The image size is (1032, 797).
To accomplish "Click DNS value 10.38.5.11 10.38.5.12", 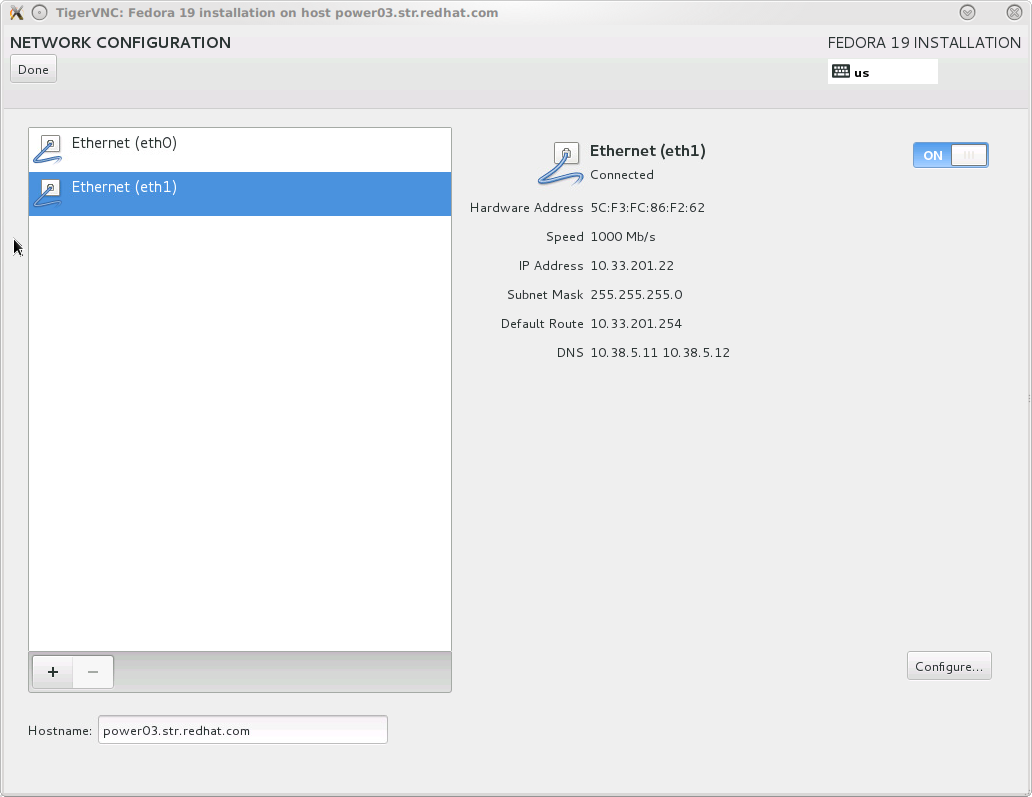I will (x=660, y=352).
